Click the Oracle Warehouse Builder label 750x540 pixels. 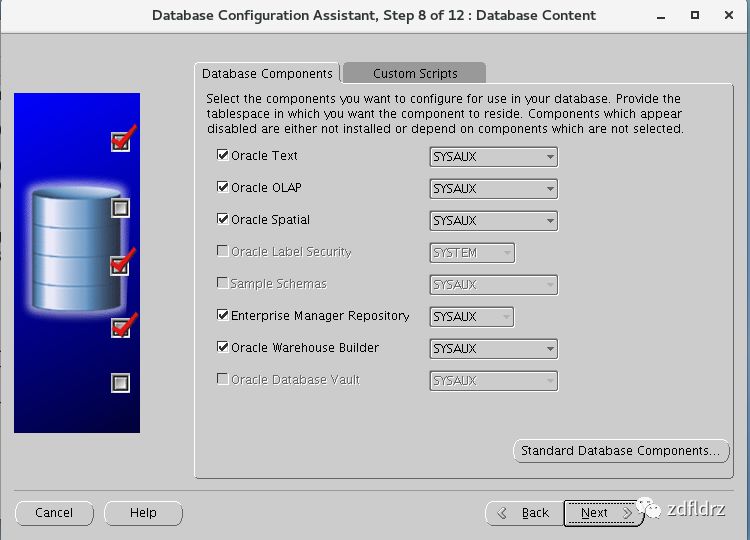pyautogui.click(x=305, y=348)
